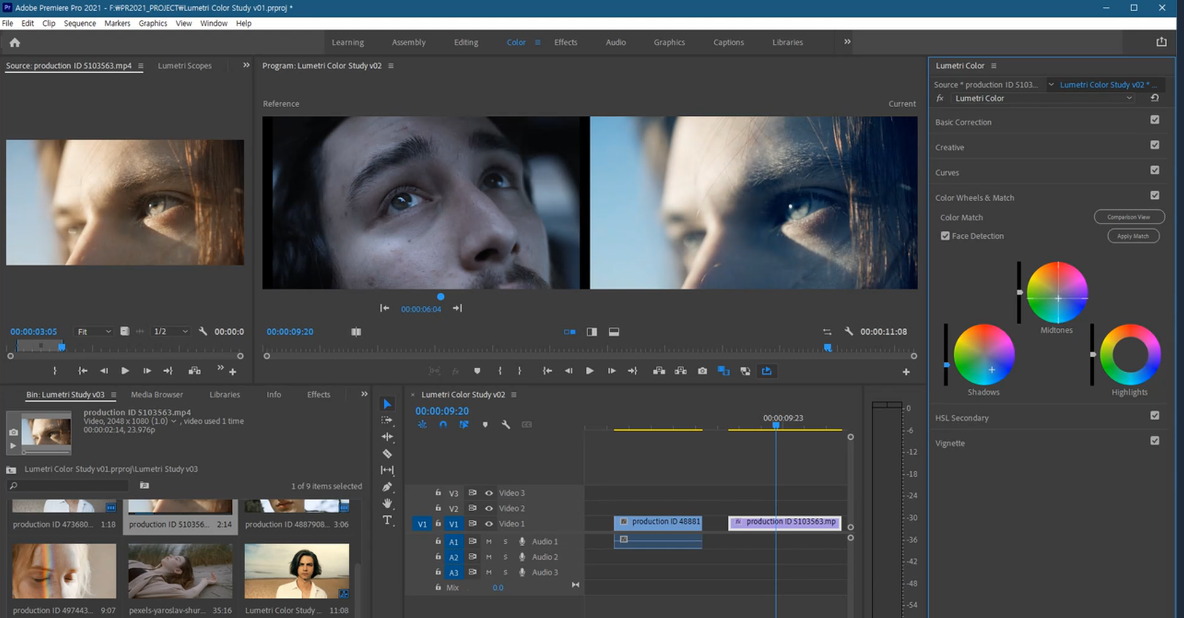Activate the Pen tool
The height and width of the screenshot is (618, 1184).
pyautogui.click(x=387, y=487)
